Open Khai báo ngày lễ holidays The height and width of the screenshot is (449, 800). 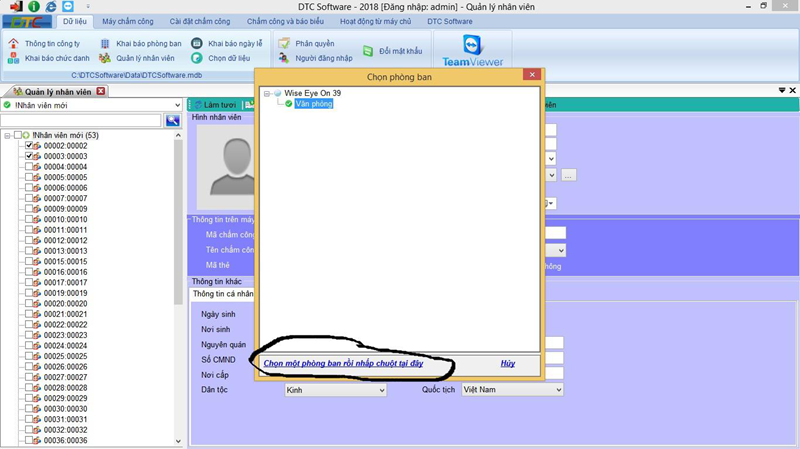pos(234,44)
